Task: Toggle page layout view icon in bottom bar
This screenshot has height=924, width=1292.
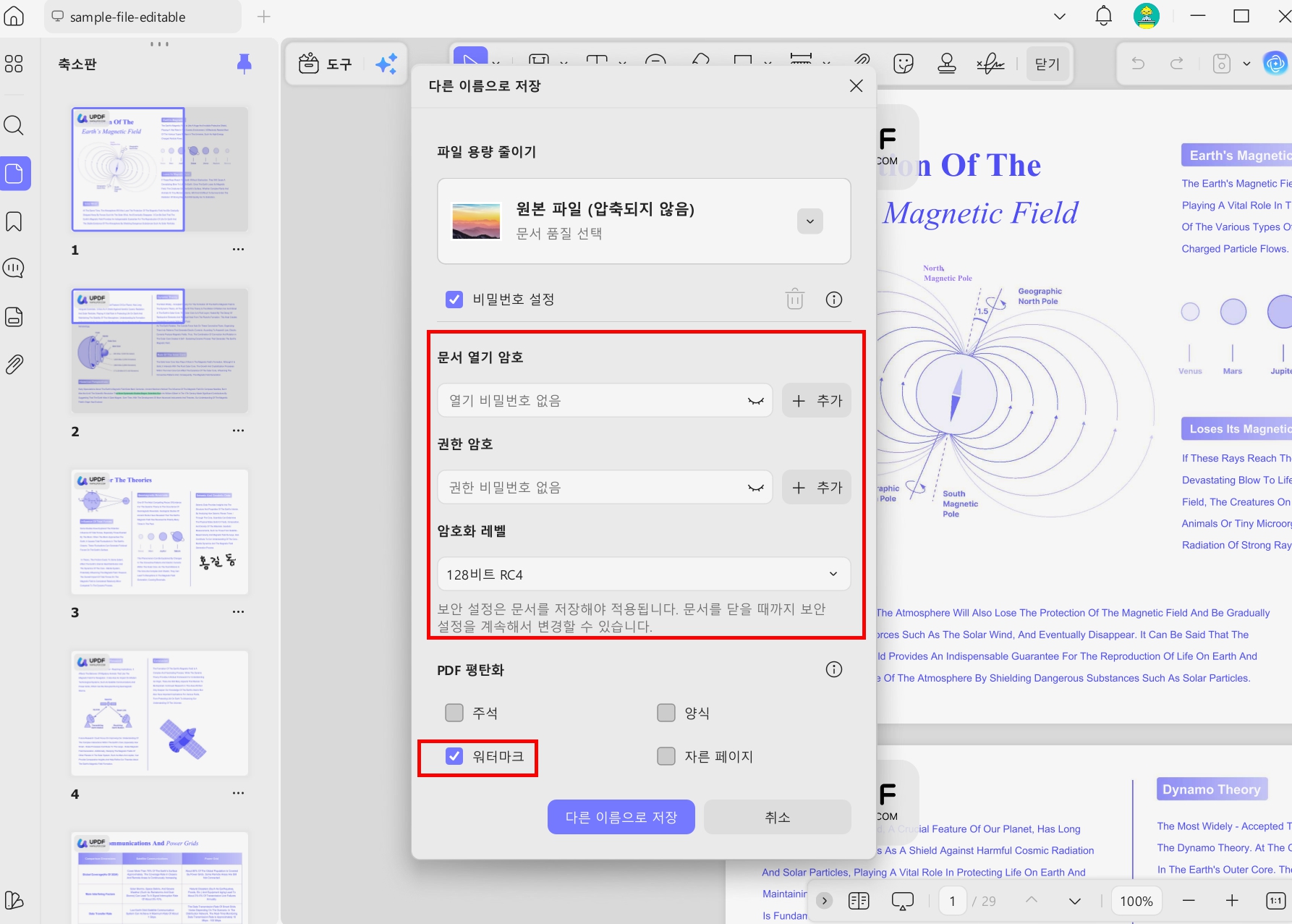Action: click(x=859, y=901)
